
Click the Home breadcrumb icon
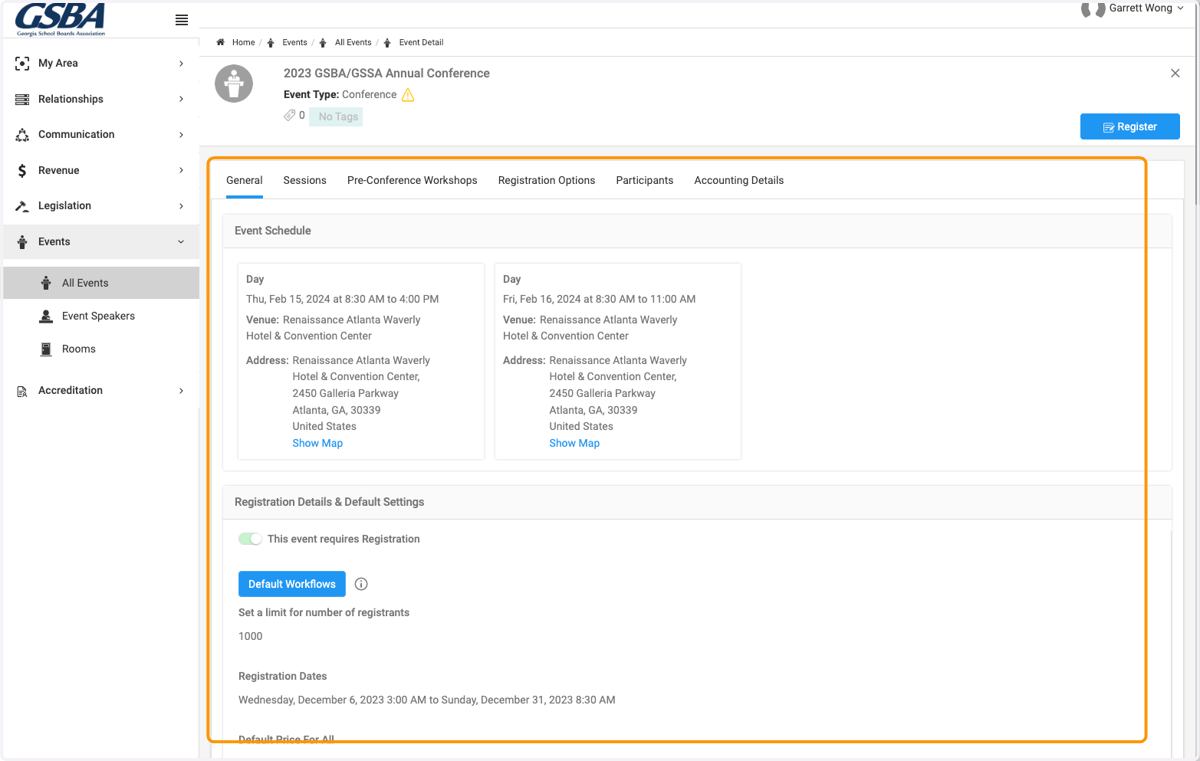[220, 42]
